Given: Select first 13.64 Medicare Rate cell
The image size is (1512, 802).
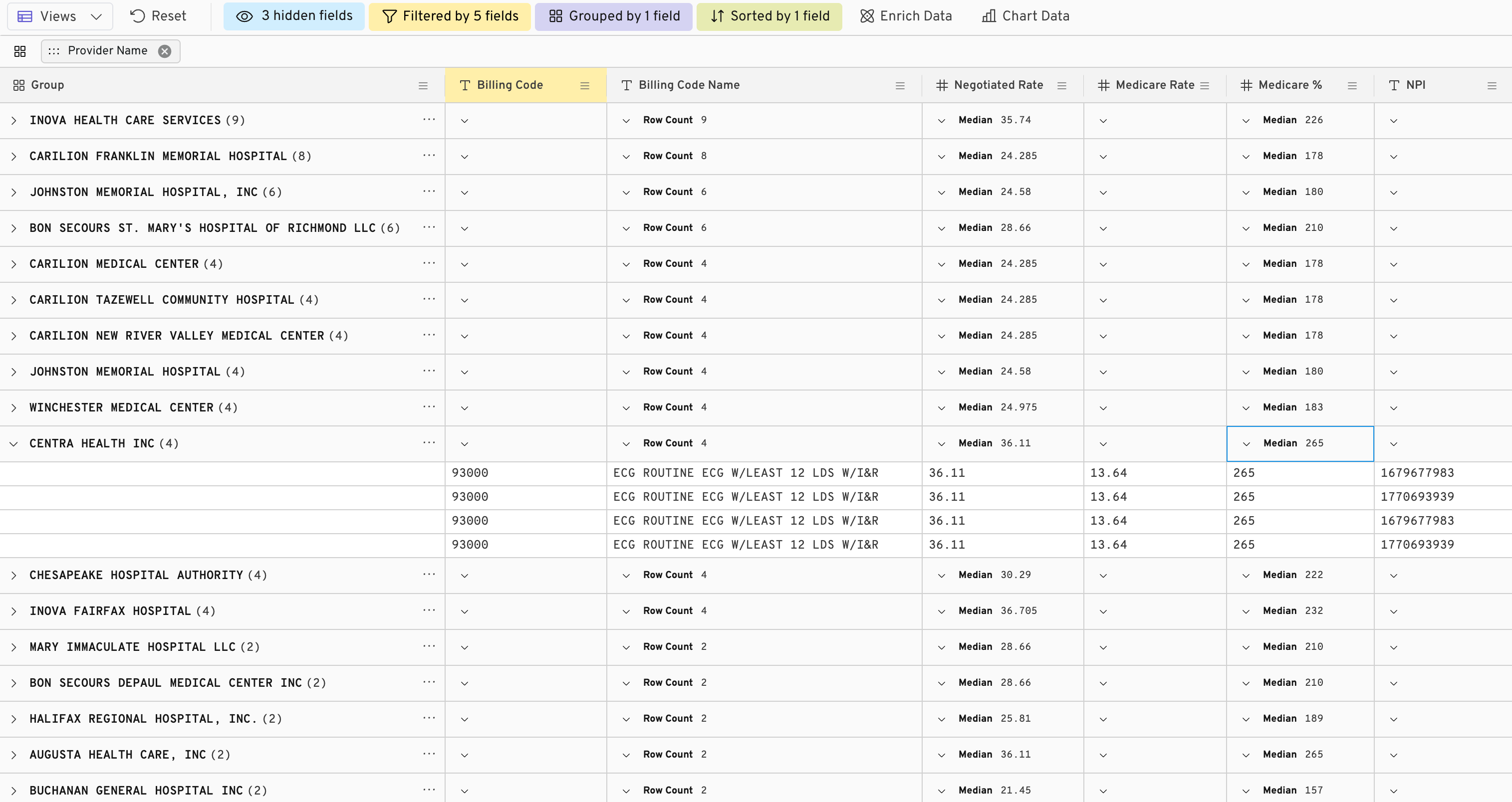Looking at the screenshot, I should pyautogui.click(x=1155, y=473).
